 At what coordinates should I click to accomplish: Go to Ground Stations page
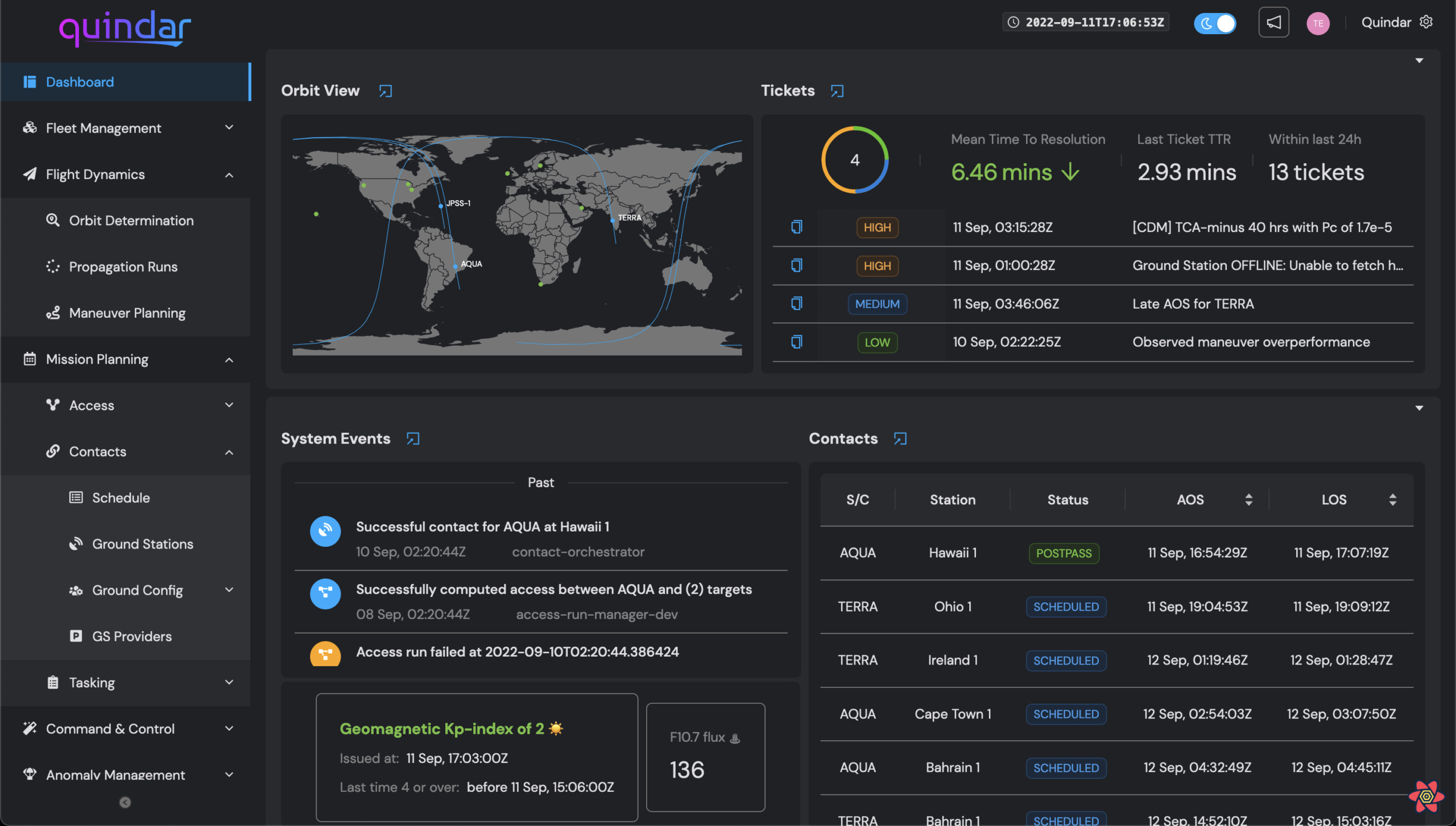[142, 544]
